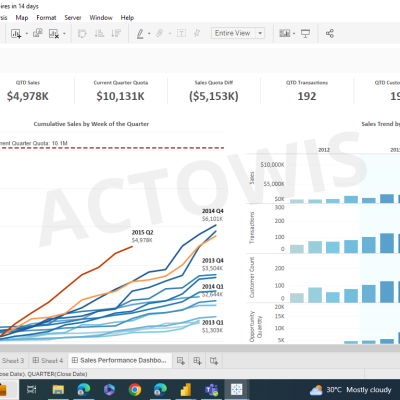This screenshot has height=400, width=400.
Task: Open the Window menu
Action: pos(101,18)
